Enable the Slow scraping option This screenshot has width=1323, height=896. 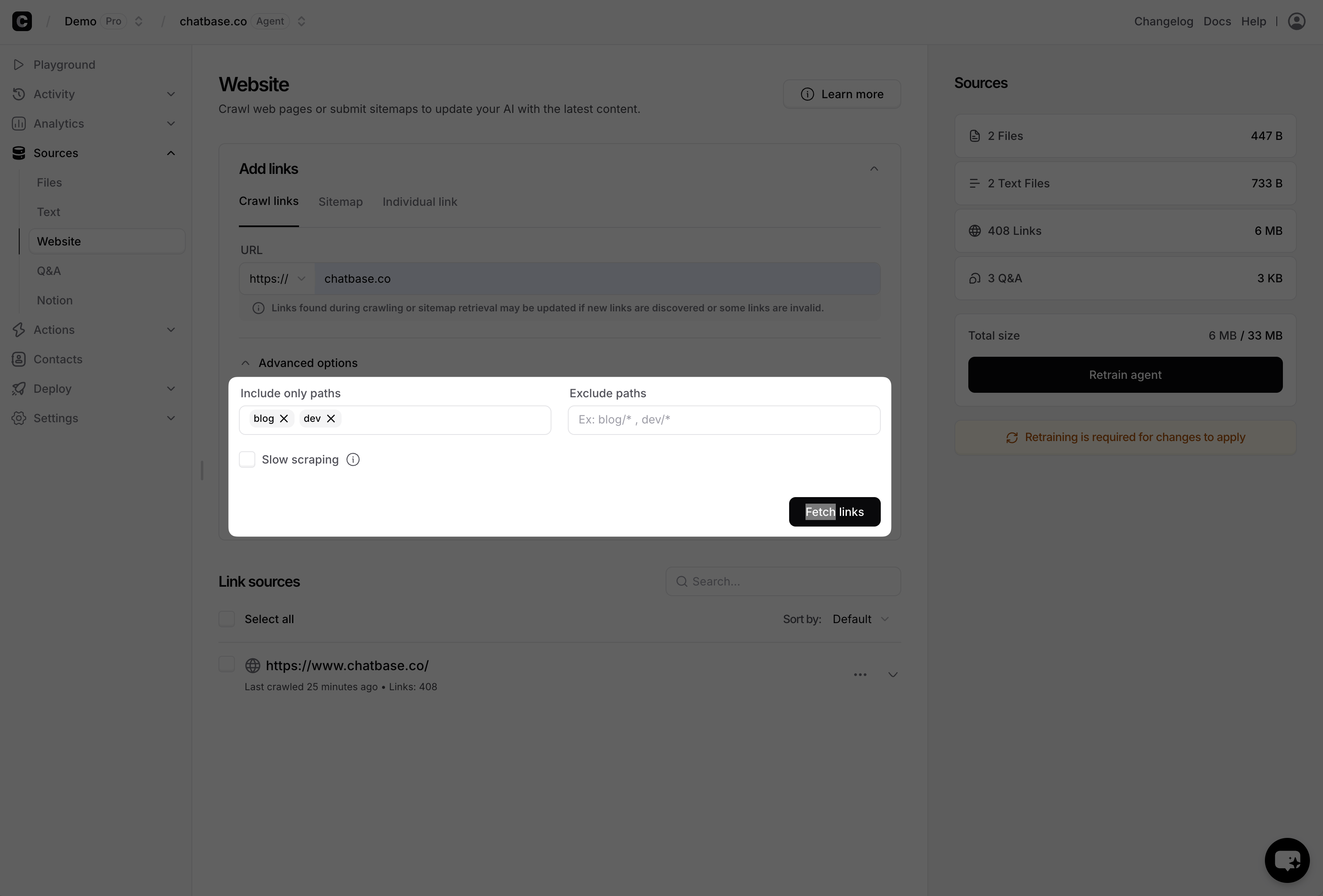click(x=247, y=459)
